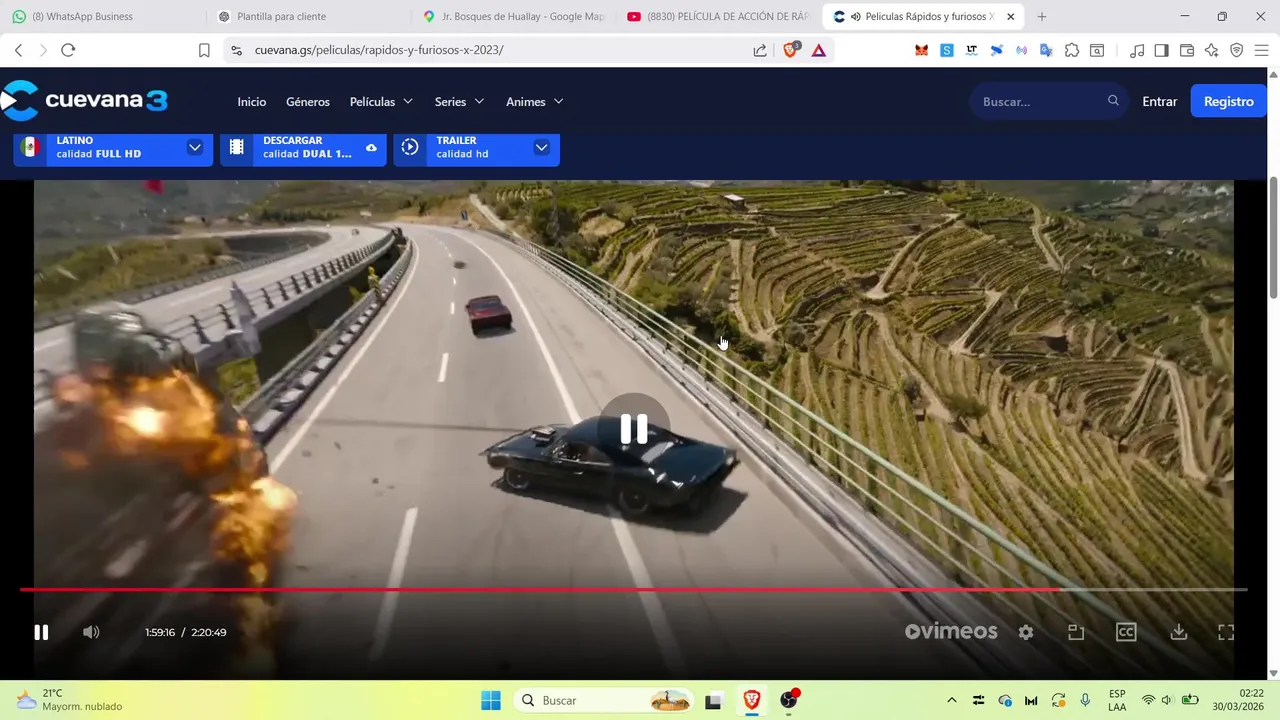Open Brave Rewards triangle icon
This screenshot has width=1280, height=720.
819,50
